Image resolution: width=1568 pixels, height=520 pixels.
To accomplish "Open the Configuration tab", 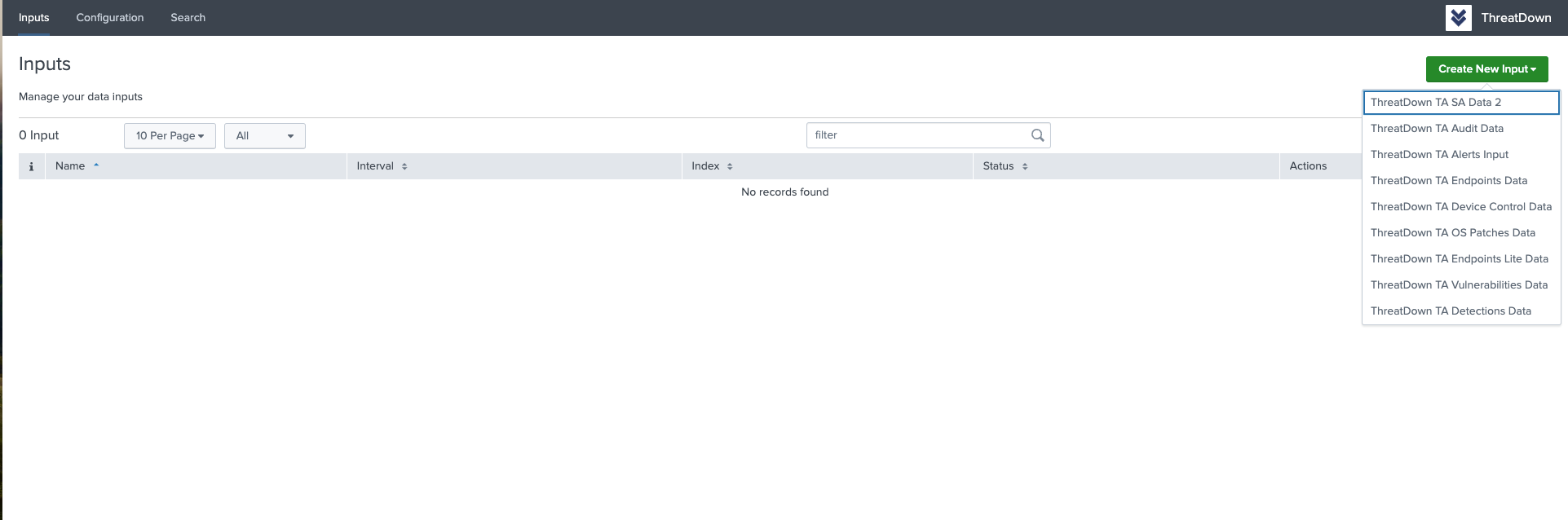I will [110, 17].
